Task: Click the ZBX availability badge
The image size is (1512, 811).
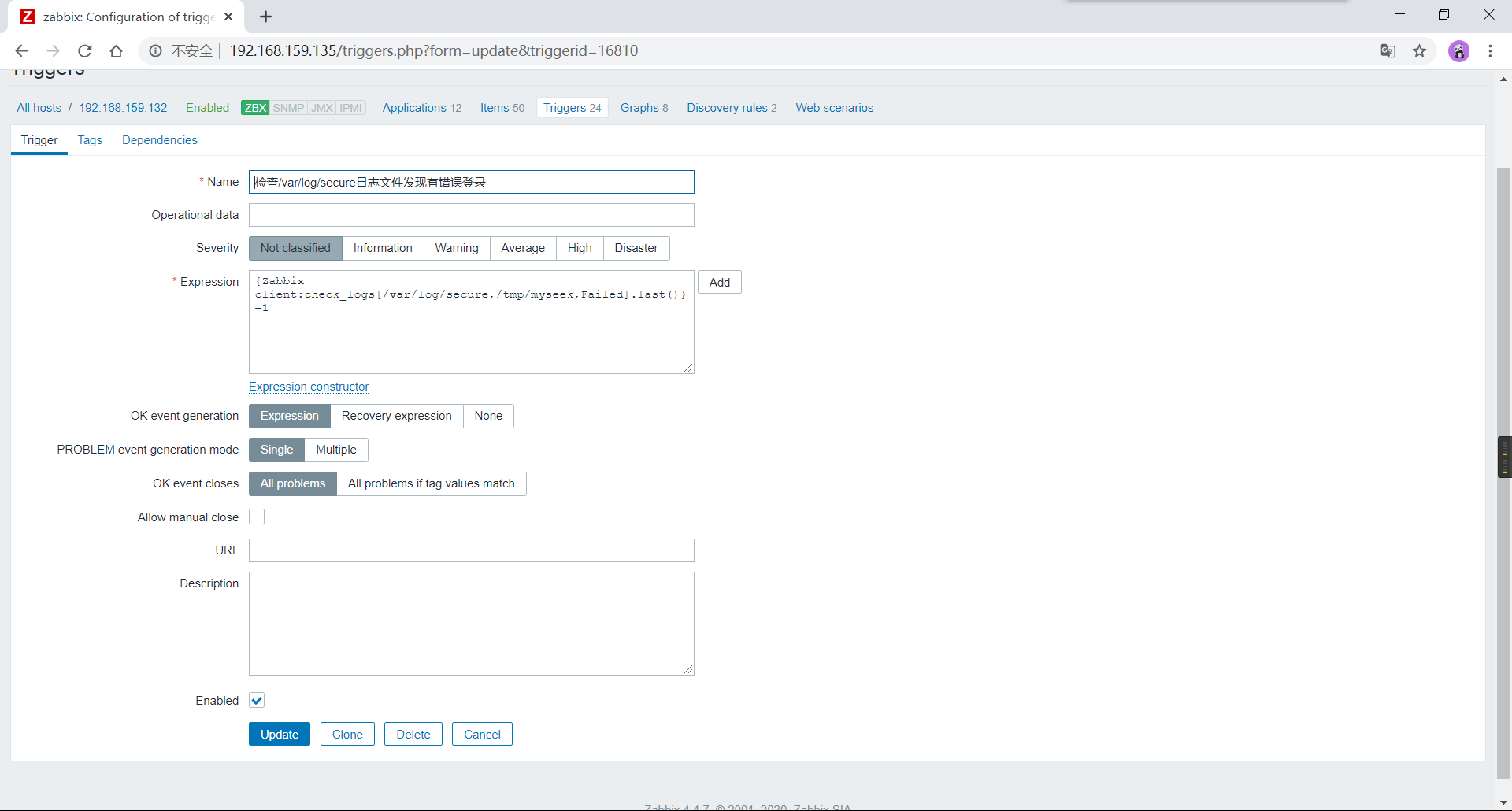Action: coord(255,108)
